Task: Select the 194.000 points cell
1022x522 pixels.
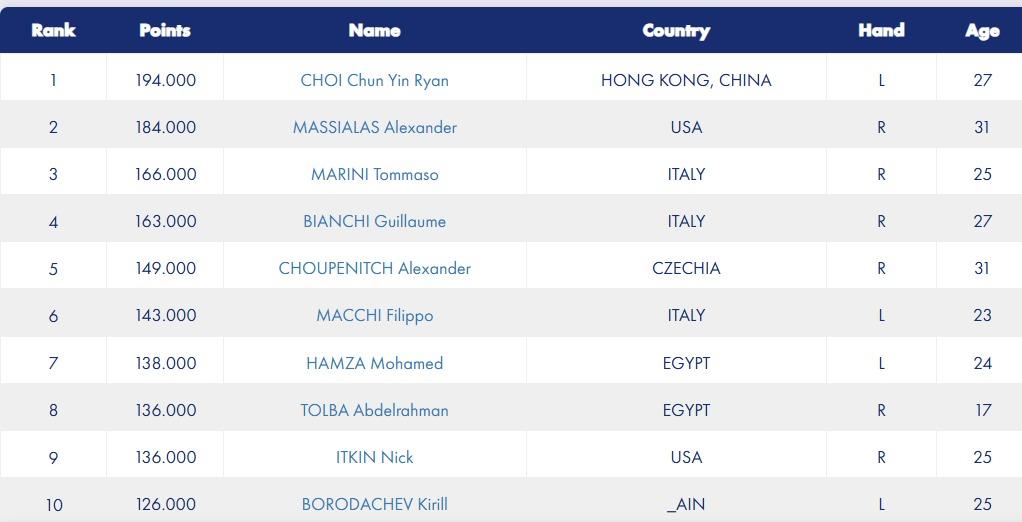Action: click(166, 80)
